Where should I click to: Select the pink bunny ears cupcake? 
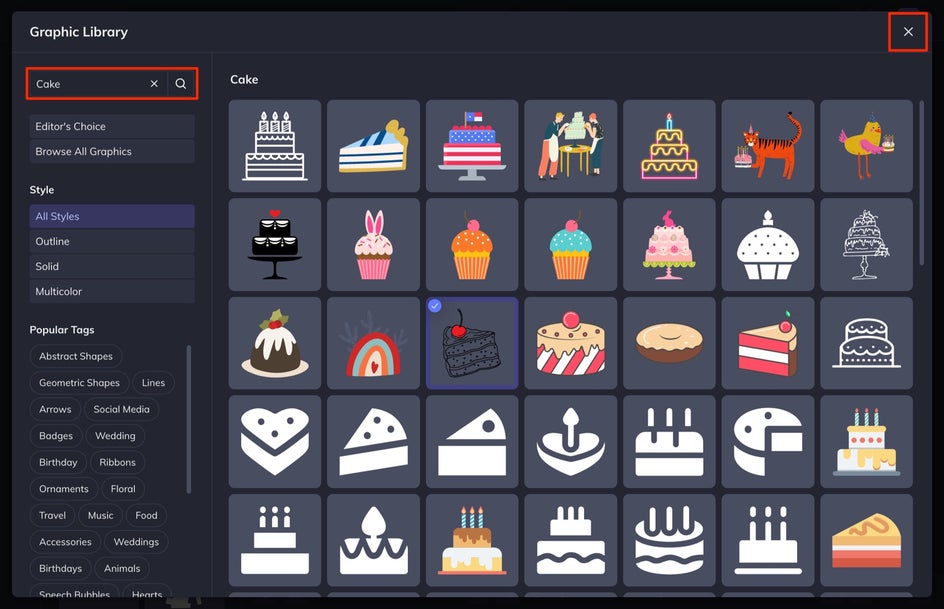pyautogui.click(x=373, y=244)
